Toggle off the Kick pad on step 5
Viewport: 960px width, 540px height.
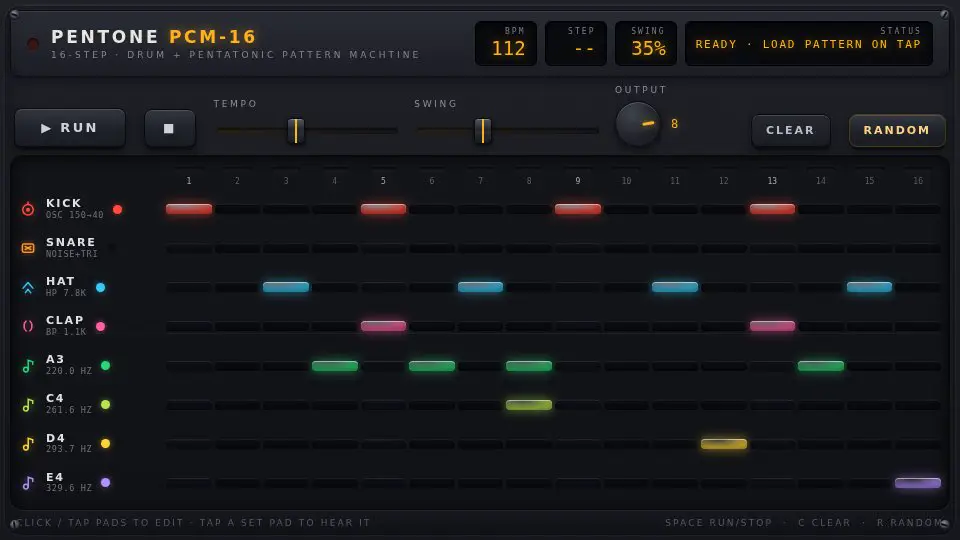(x=383, y=209)
